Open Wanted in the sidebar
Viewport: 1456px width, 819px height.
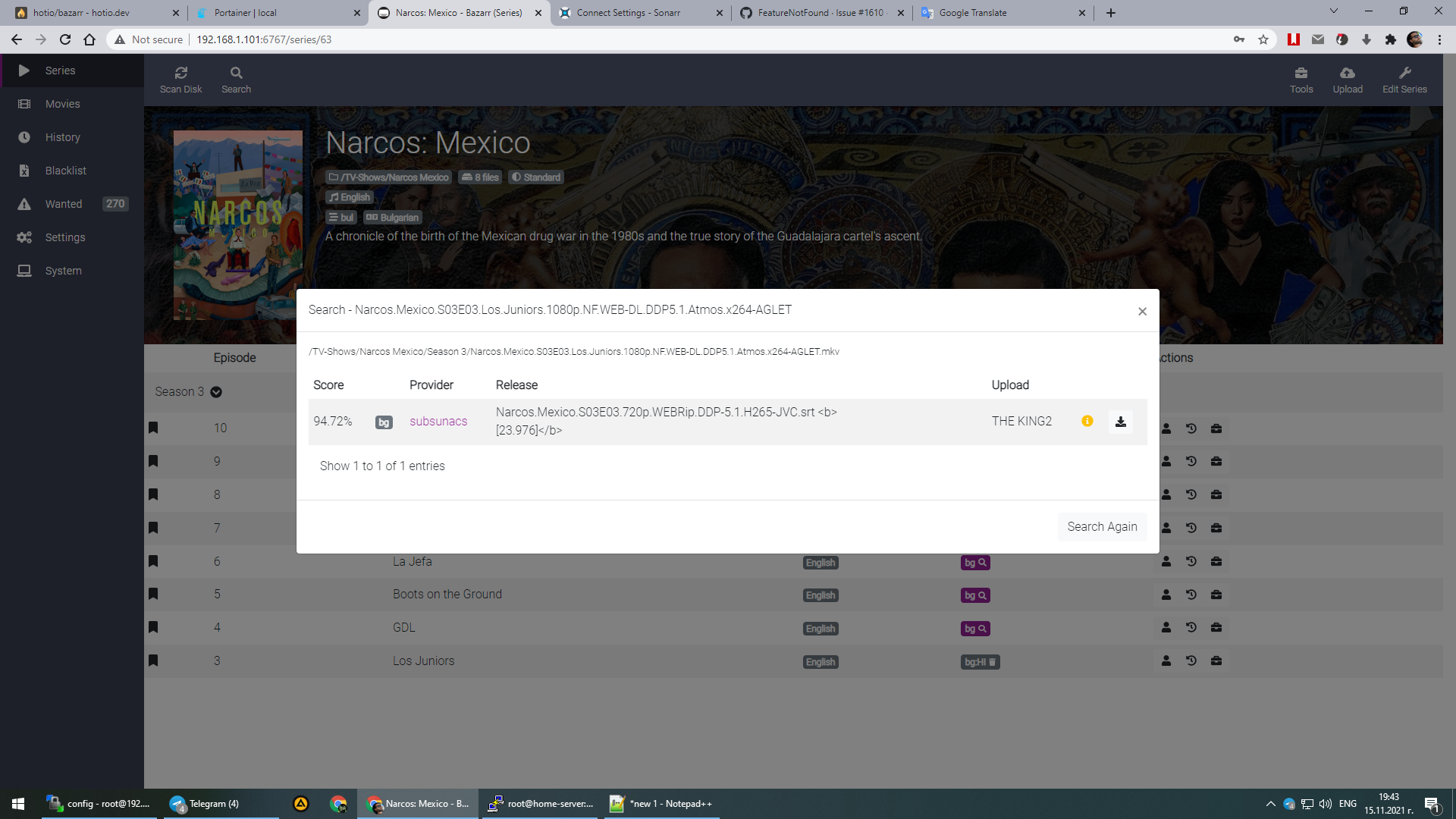coord(64,204)
